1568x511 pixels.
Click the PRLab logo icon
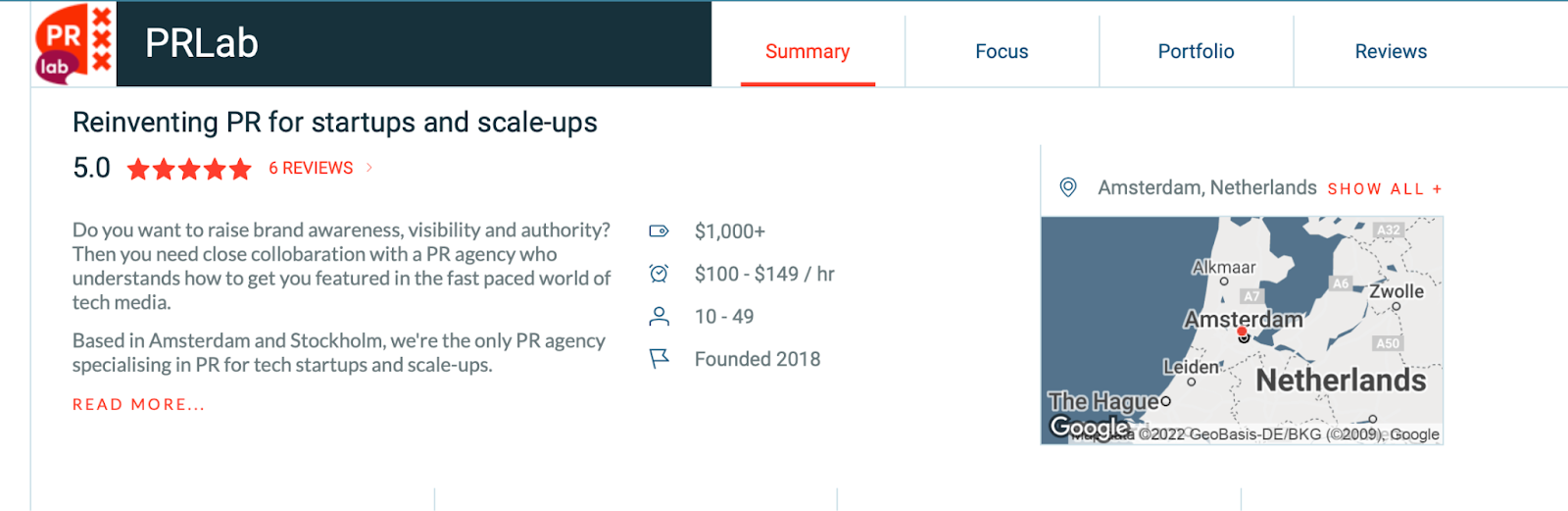click(x=73, y=44)
